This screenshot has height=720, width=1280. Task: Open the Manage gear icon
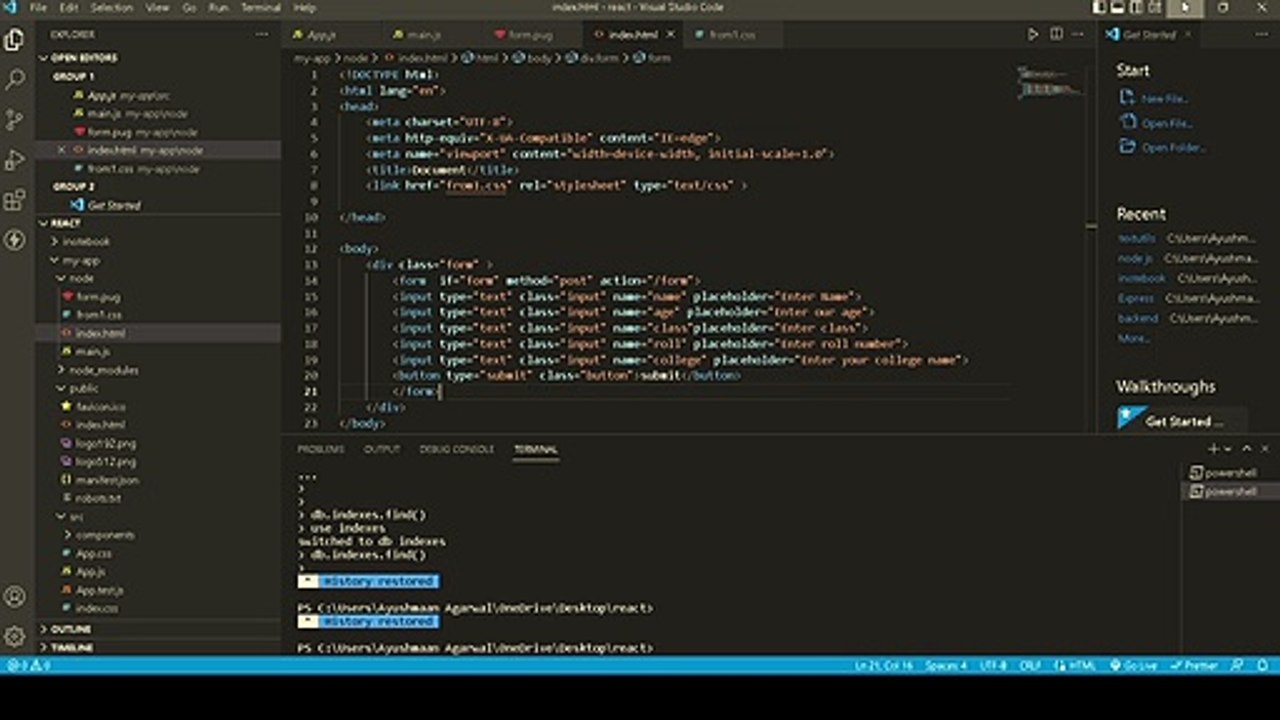15,636
